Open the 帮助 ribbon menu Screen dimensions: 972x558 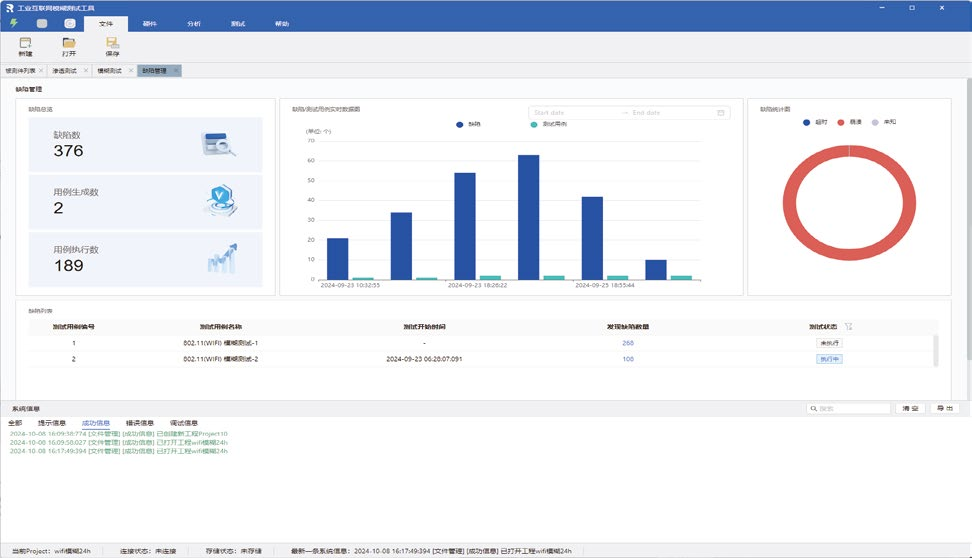[282, 22]
